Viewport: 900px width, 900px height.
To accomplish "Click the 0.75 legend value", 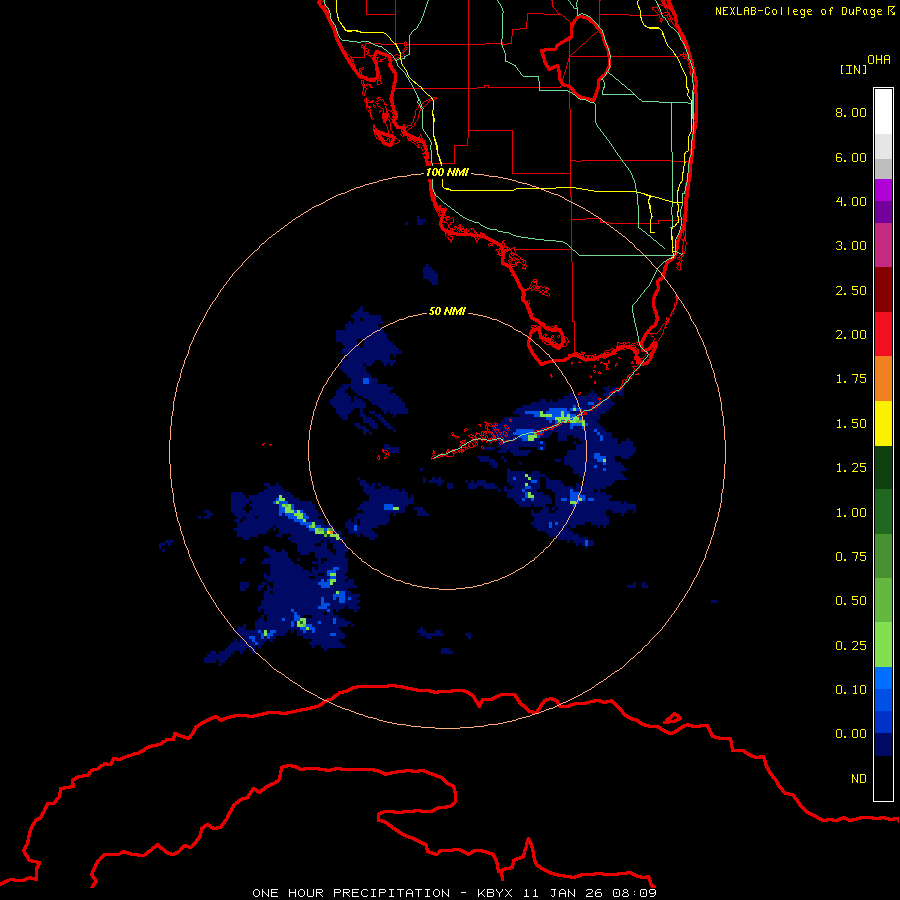I will point(851,557).
